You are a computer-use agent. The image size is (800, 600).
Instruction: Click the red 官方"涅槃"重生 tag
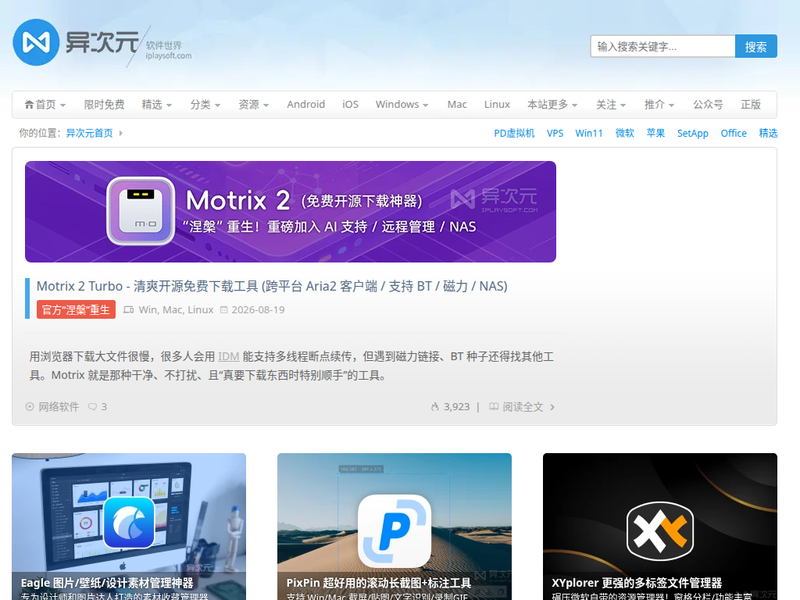pos(76,310)
